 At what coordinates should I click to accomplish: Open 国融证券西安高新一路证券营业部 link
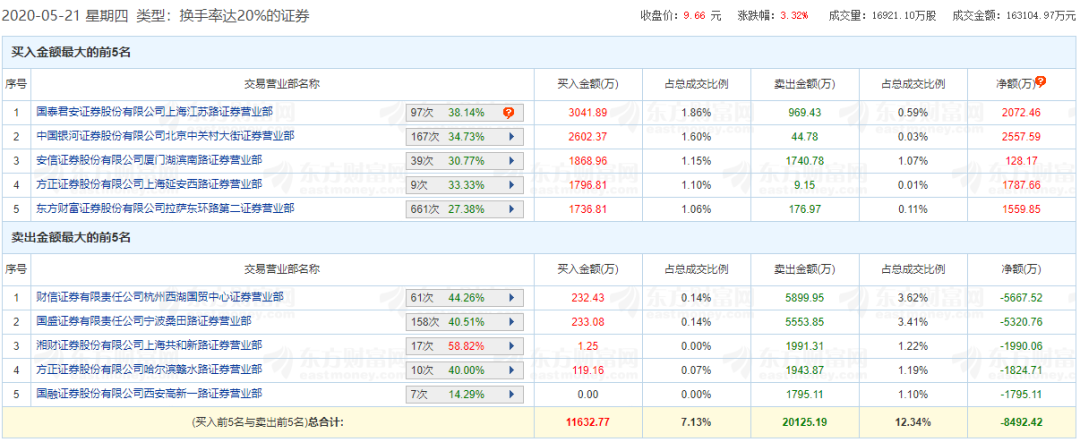point(148,396)
